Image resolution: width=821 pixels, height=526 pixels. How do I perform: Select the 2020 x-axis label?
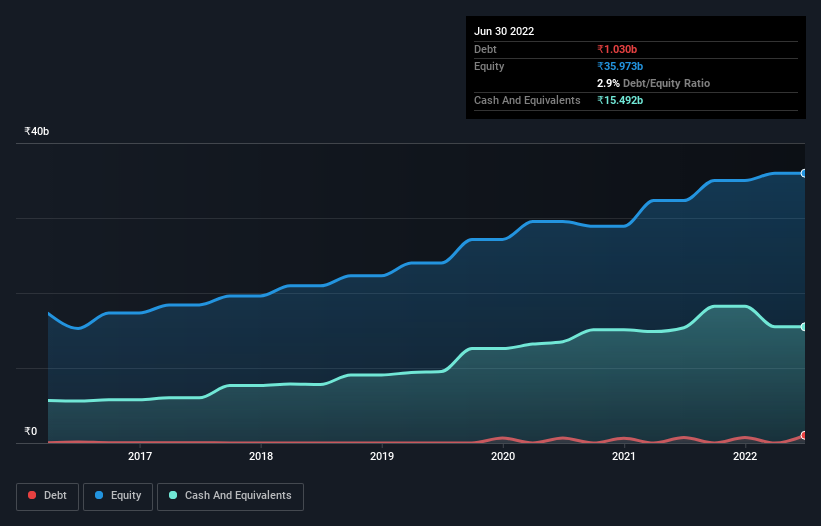(503, 456)
